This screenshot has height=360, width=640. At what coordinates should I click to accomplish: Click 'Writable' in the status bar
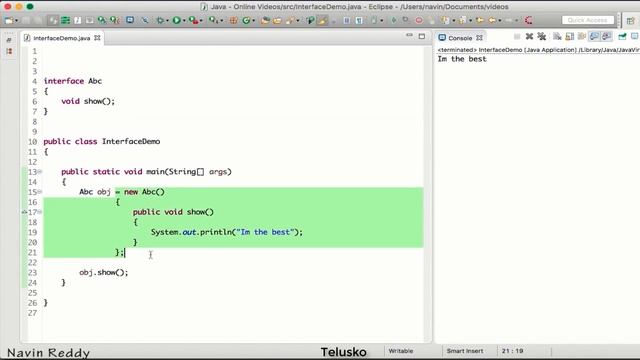pos(401,351)
